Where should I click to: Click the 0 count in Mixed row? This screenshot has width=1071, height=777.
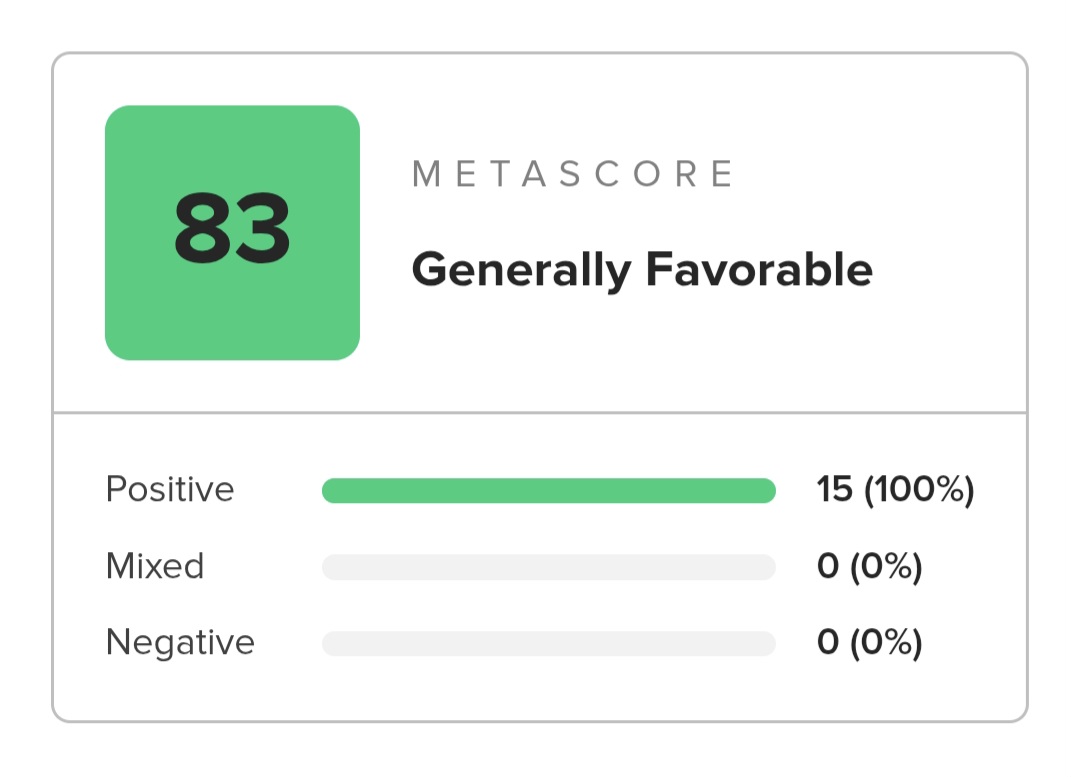click(x=828, y=566)
